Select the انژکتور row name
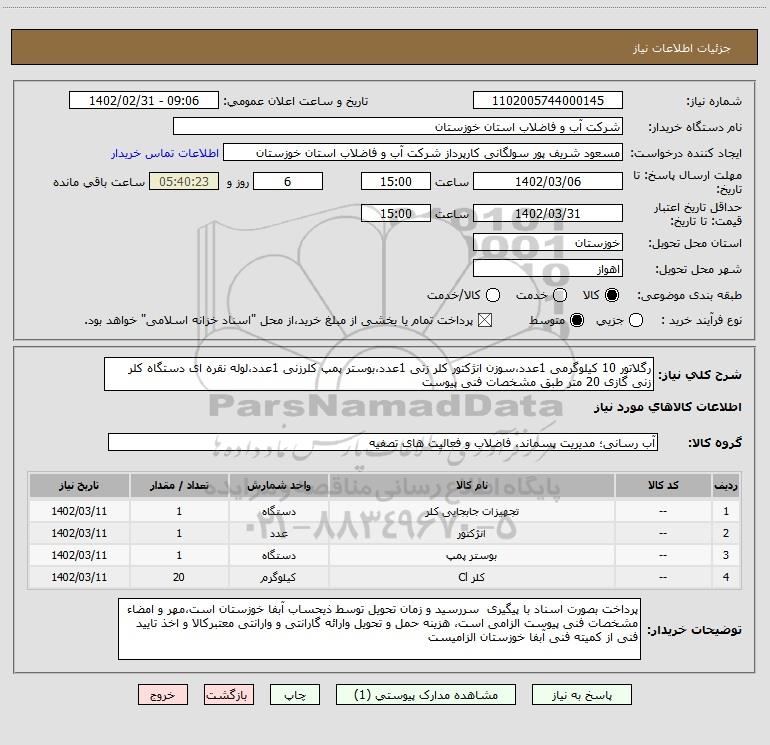770x745 pixels. tap(471, 533)
